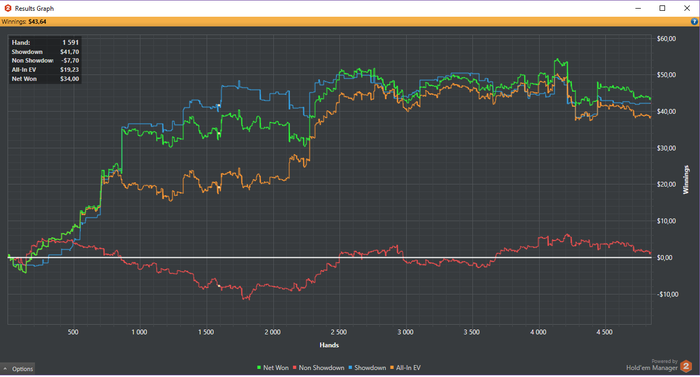The image size is (700, 377).
Task: Click the Hand 1 591 tooltip row
Action: pos(45,42)
